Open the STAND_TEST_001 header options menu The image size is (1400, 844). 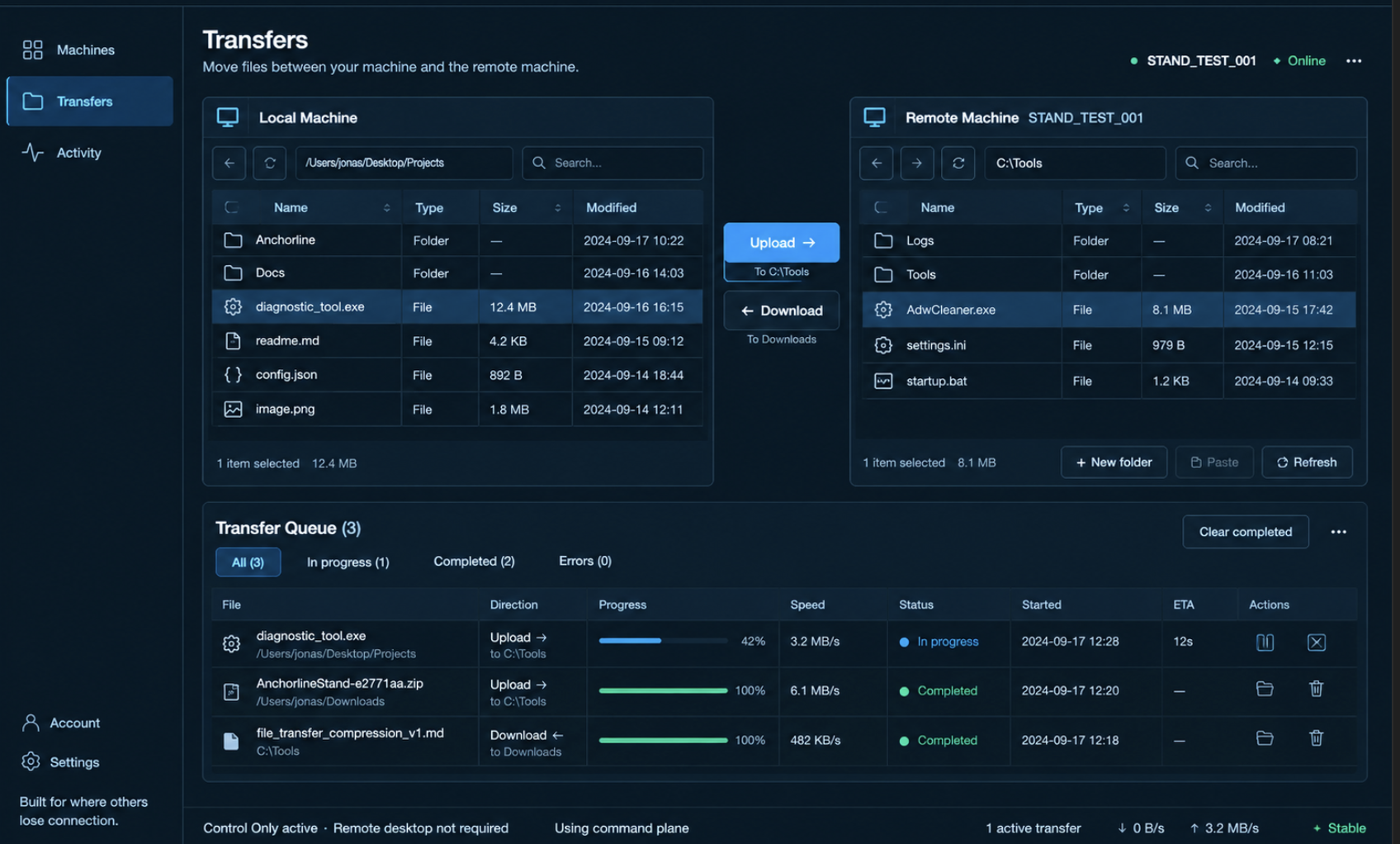[x=1354, y=61]
